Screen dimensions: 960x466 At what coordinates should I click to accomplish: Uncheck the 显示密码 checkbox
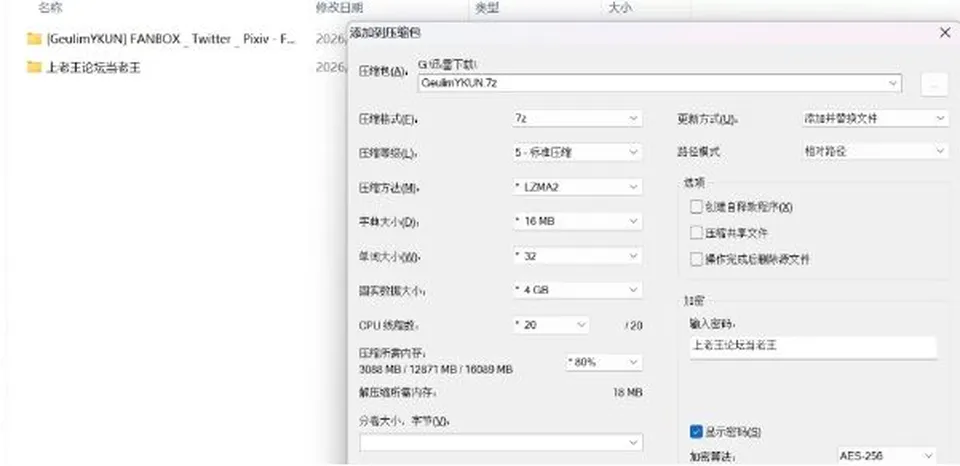[x=696, y=432]
